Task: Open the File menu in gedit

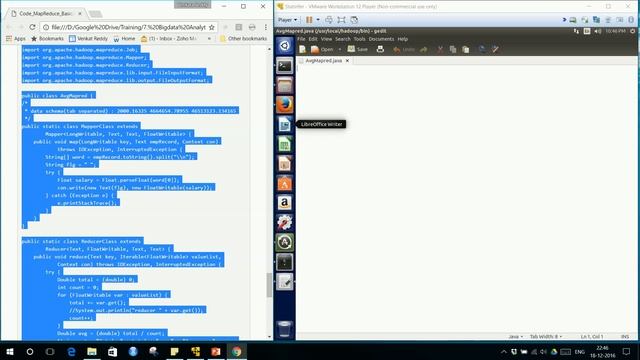Action: point(301,39)
